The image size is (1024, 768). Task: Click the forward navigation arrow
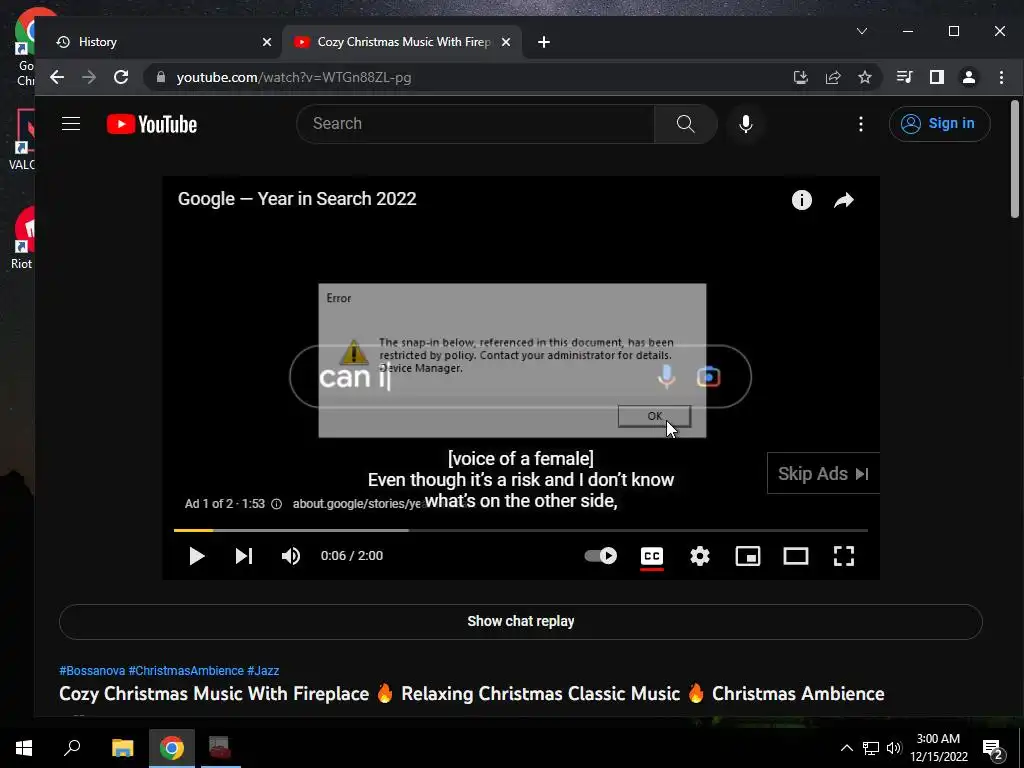point(89,77)
